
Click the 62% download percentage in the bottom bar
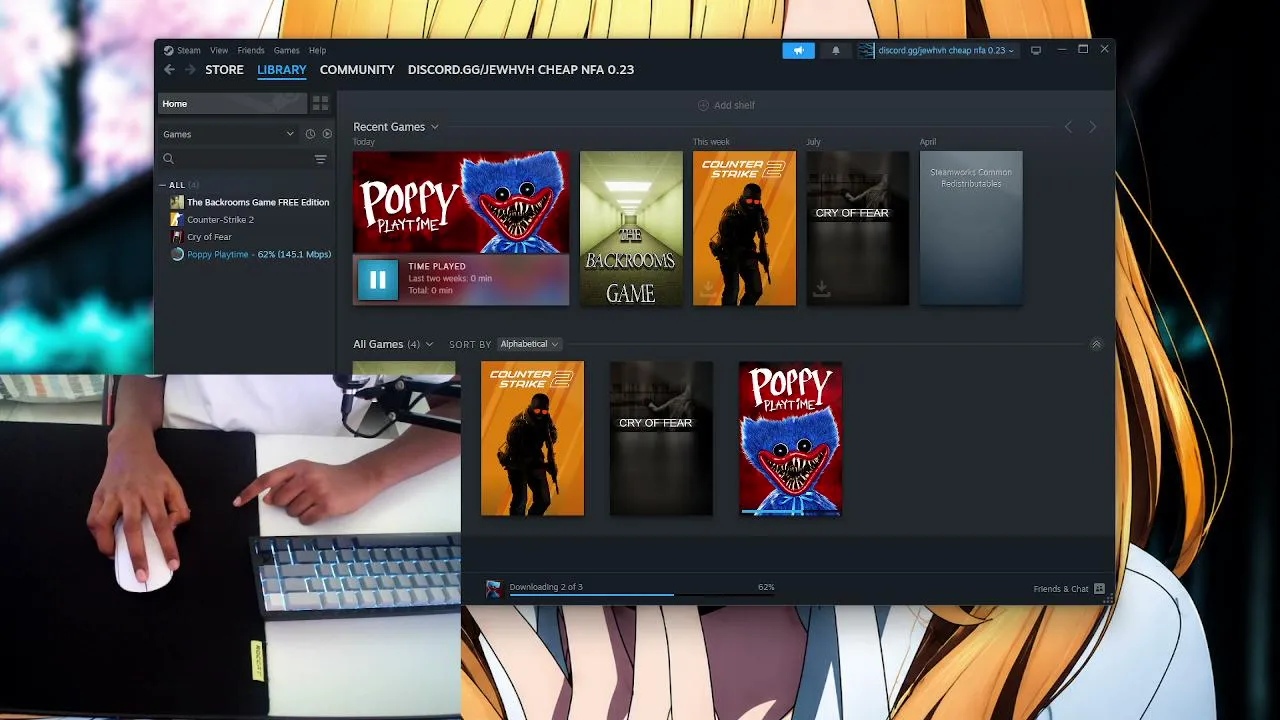click(766, 587)
